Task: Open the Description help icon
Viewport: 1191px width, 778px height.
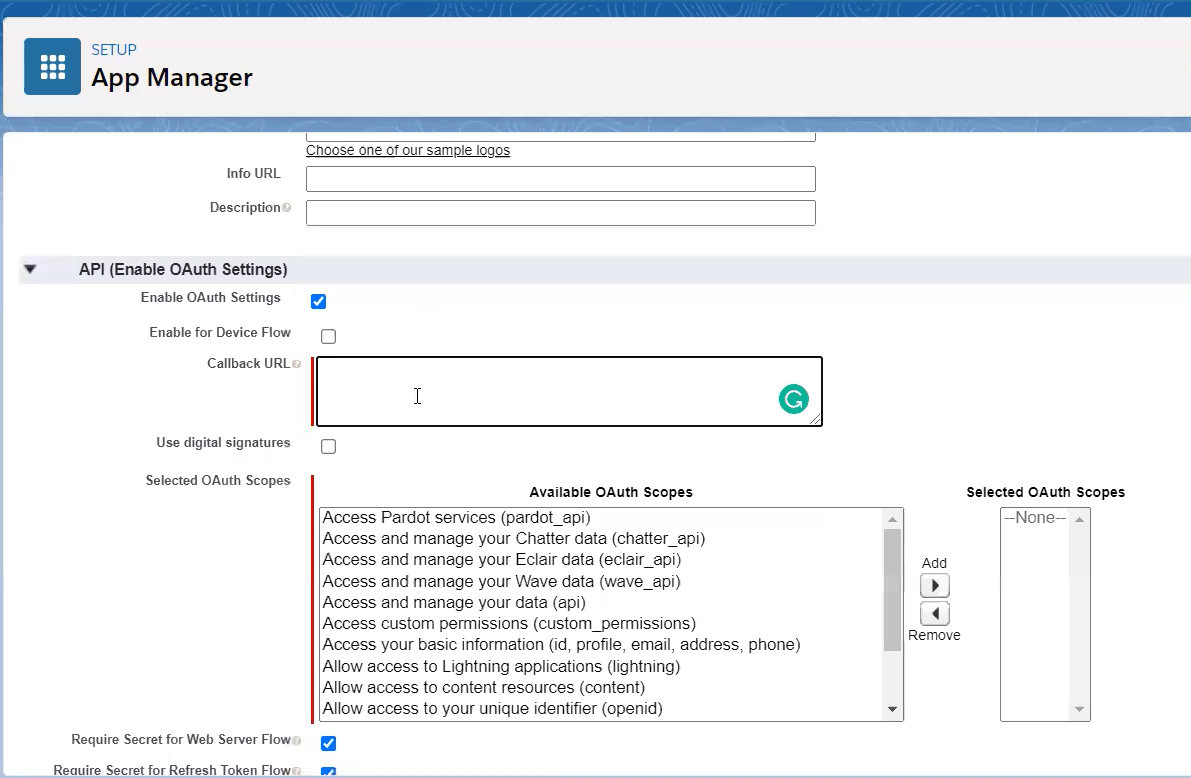Action: click(286, 207)
